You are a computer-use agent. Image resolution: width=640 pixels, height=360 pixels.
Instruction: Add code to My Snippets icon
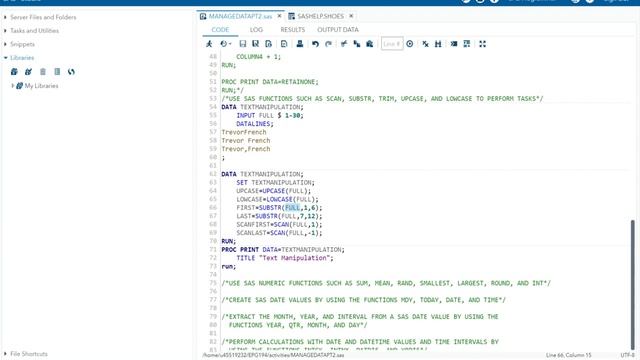(268, 44)
